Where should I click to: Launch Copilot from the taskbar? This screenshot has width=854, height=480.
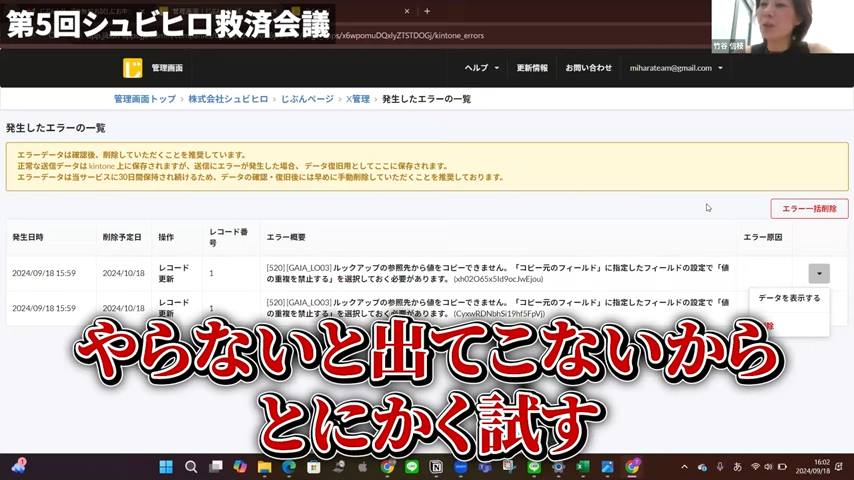point(240,467)
